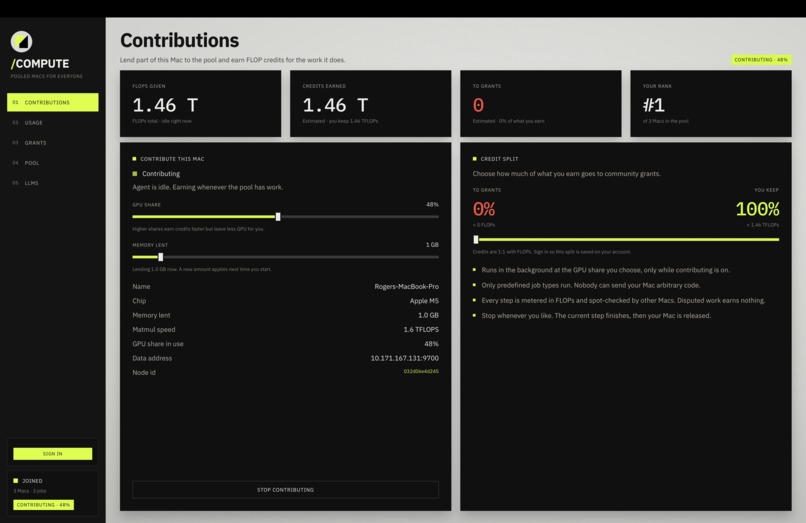Viewport: 806px width, 523px height.
Task: Click the Contribute This Mac heading marker
Action: (x=134, y=159)
